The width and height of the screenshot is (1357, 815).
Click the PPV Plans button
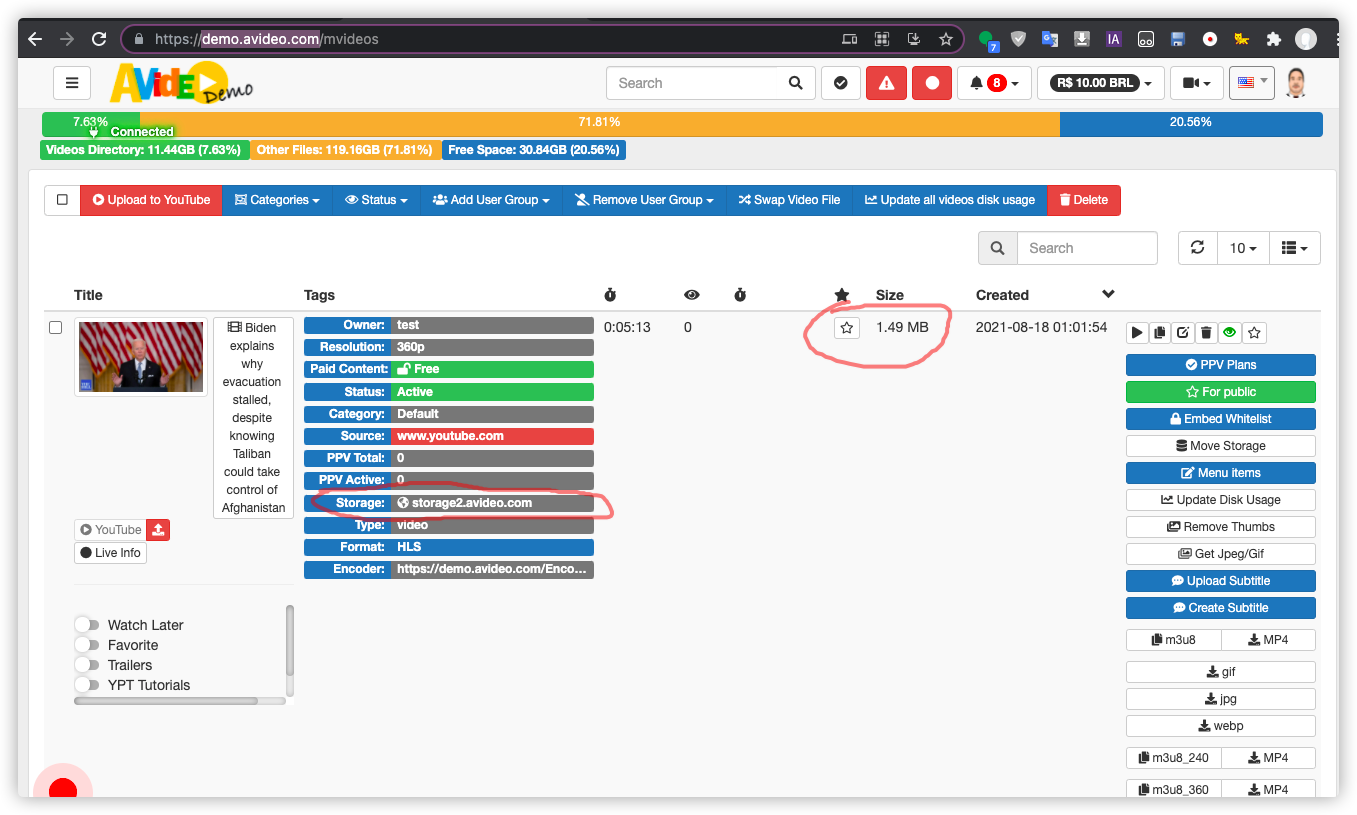click(1220, 365)
